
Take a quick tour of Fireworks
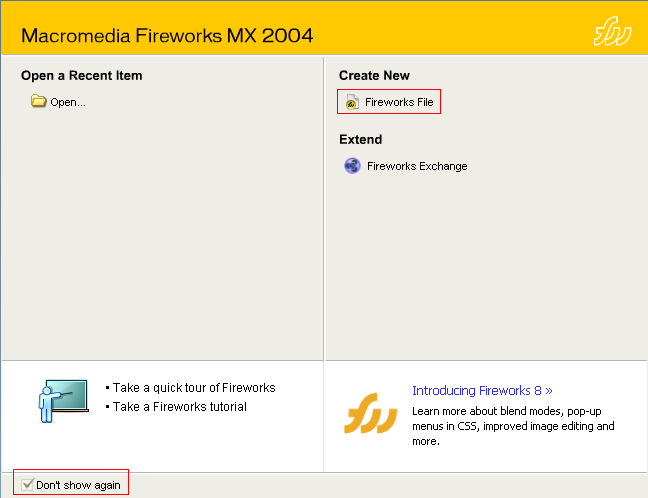(x=194, y=388)
